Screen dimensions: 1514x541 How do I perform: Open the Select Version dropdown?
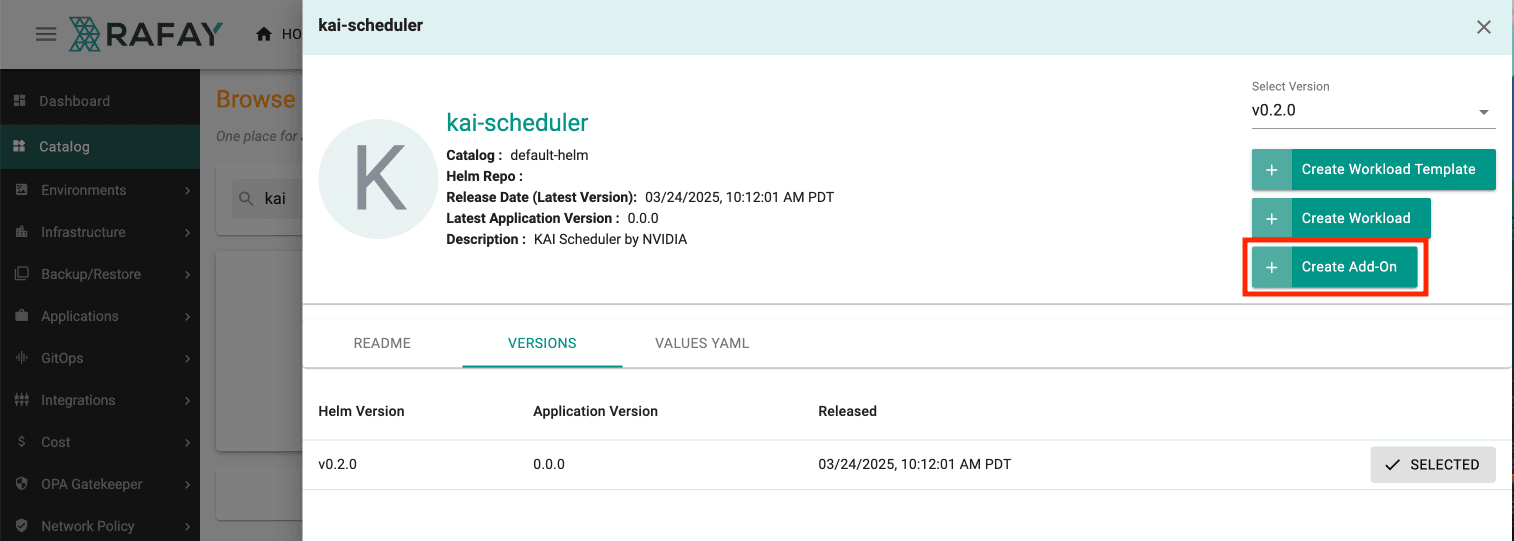1373,111
